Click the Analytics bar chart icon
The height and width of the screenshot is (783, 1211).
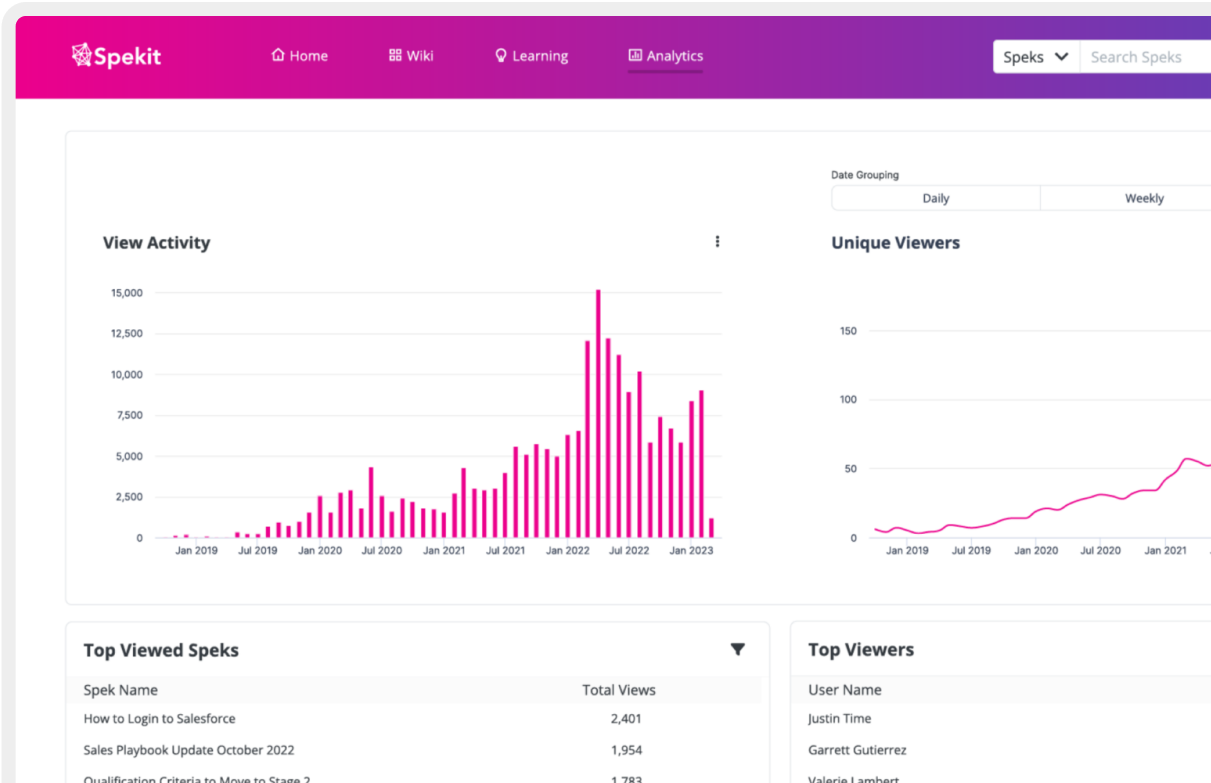[x=634, y=55]
